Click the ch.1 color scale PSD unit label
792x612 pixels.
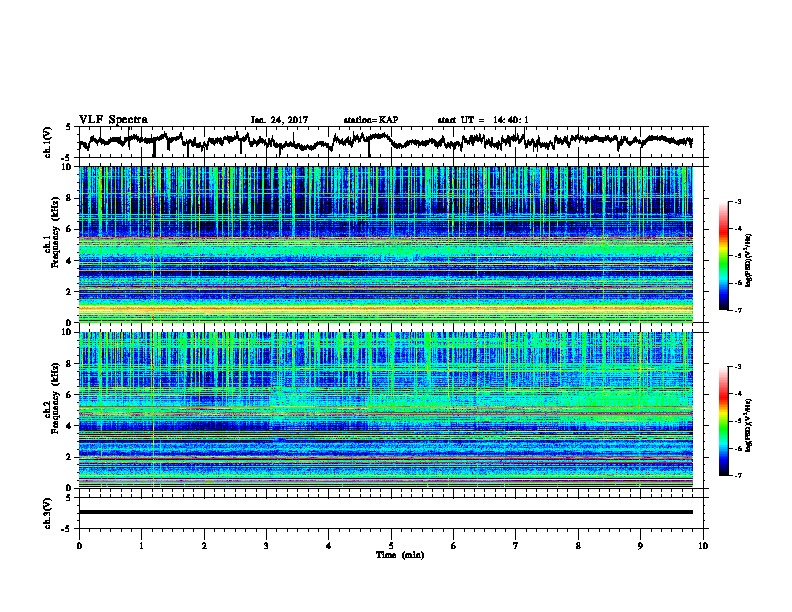(749, 260)
